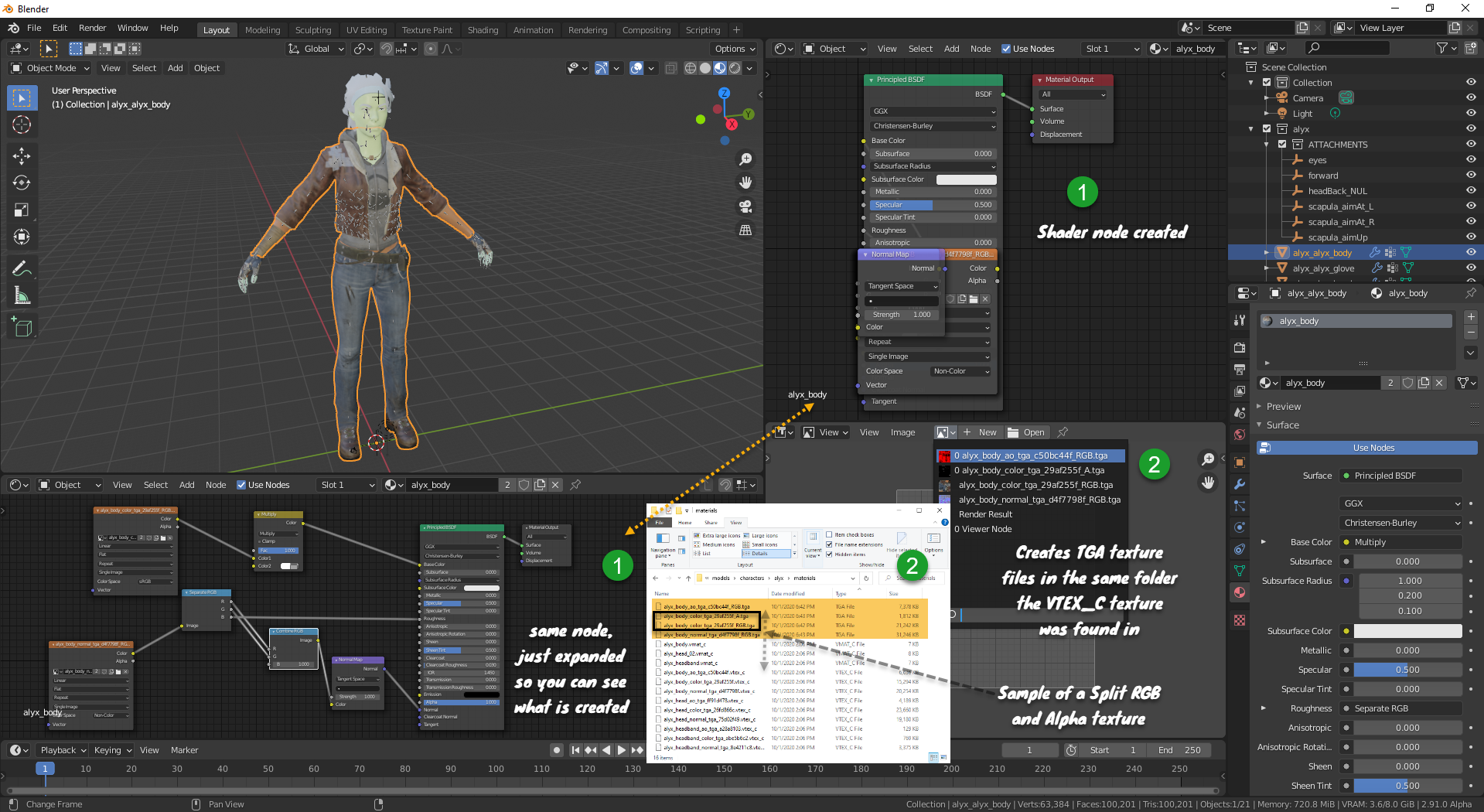Open the viewport Options dropdown
Screen dimensions: 1484x812
coord(734,49)
